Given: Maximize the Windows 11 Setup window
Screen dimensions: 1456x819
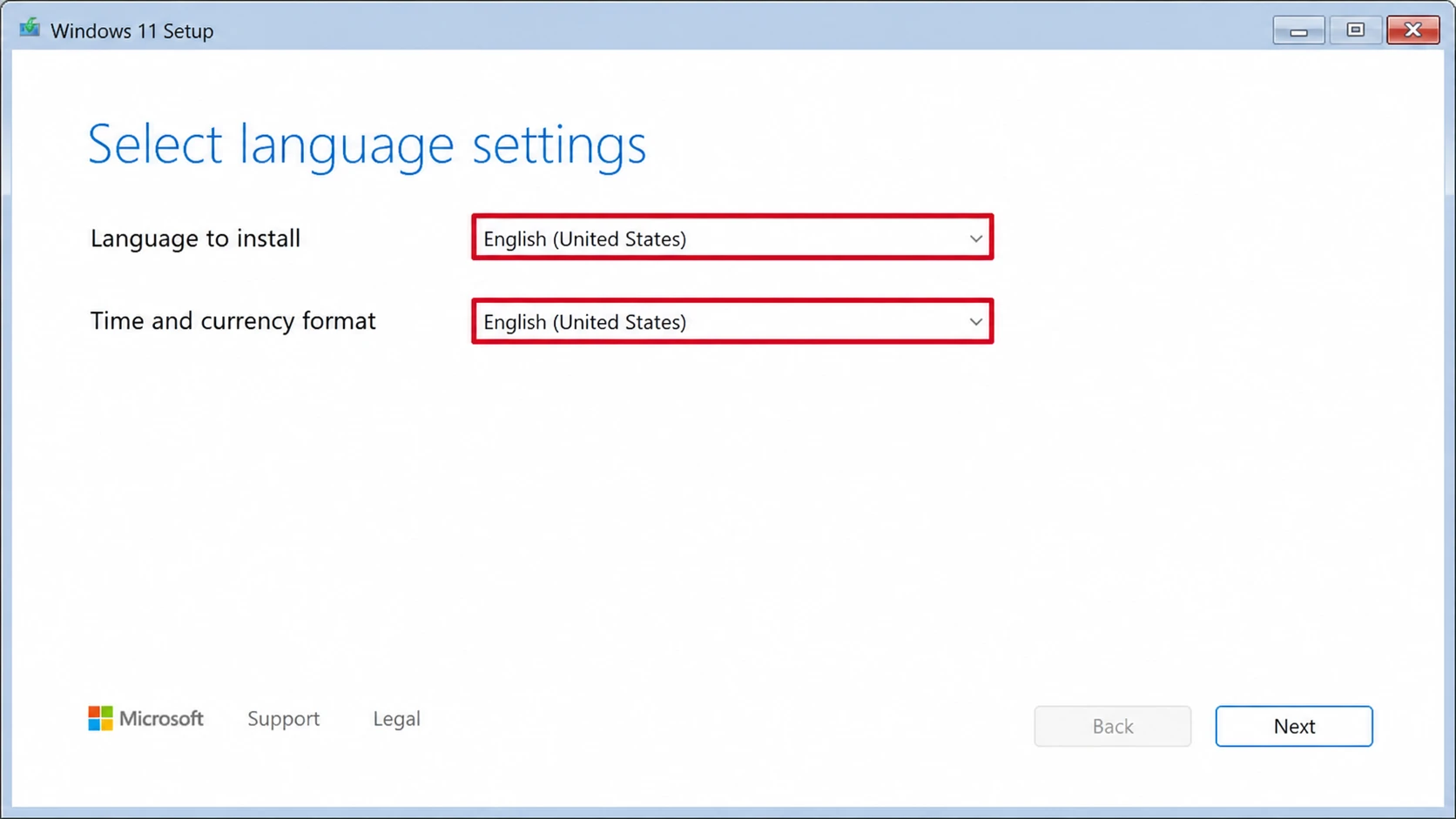Looking at the screenshot, I should click(1354, 30).
